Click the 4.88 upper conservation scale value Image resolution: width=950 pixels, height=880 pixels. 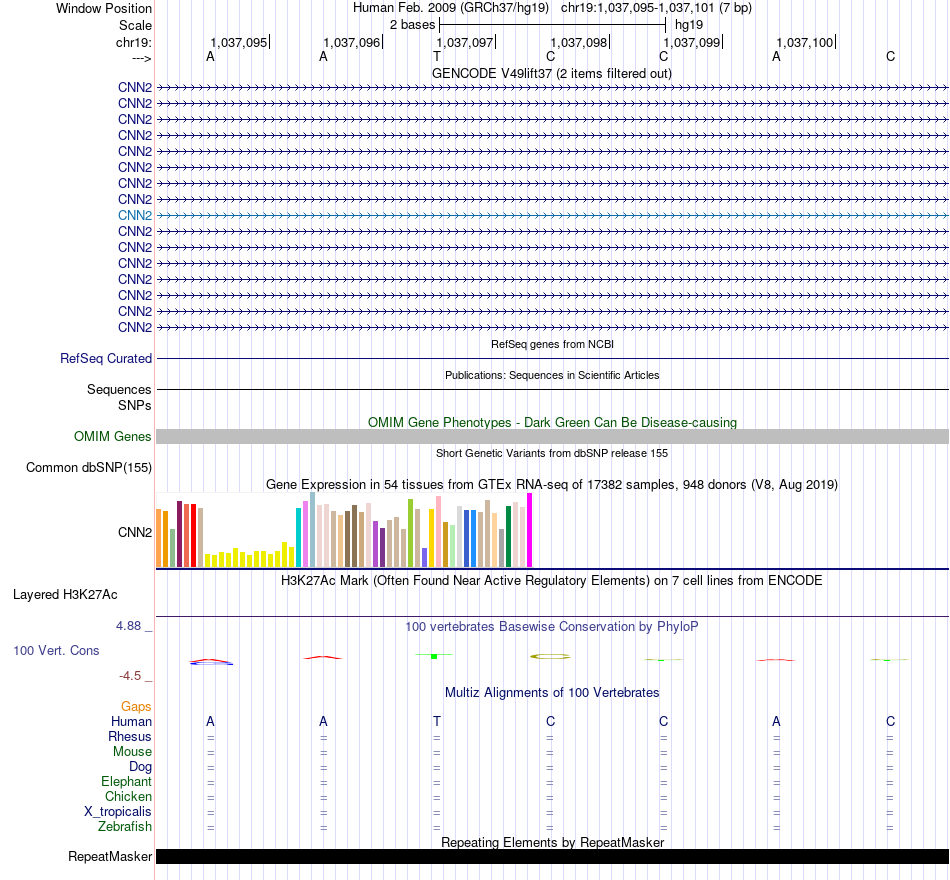[x=128, y=625]
